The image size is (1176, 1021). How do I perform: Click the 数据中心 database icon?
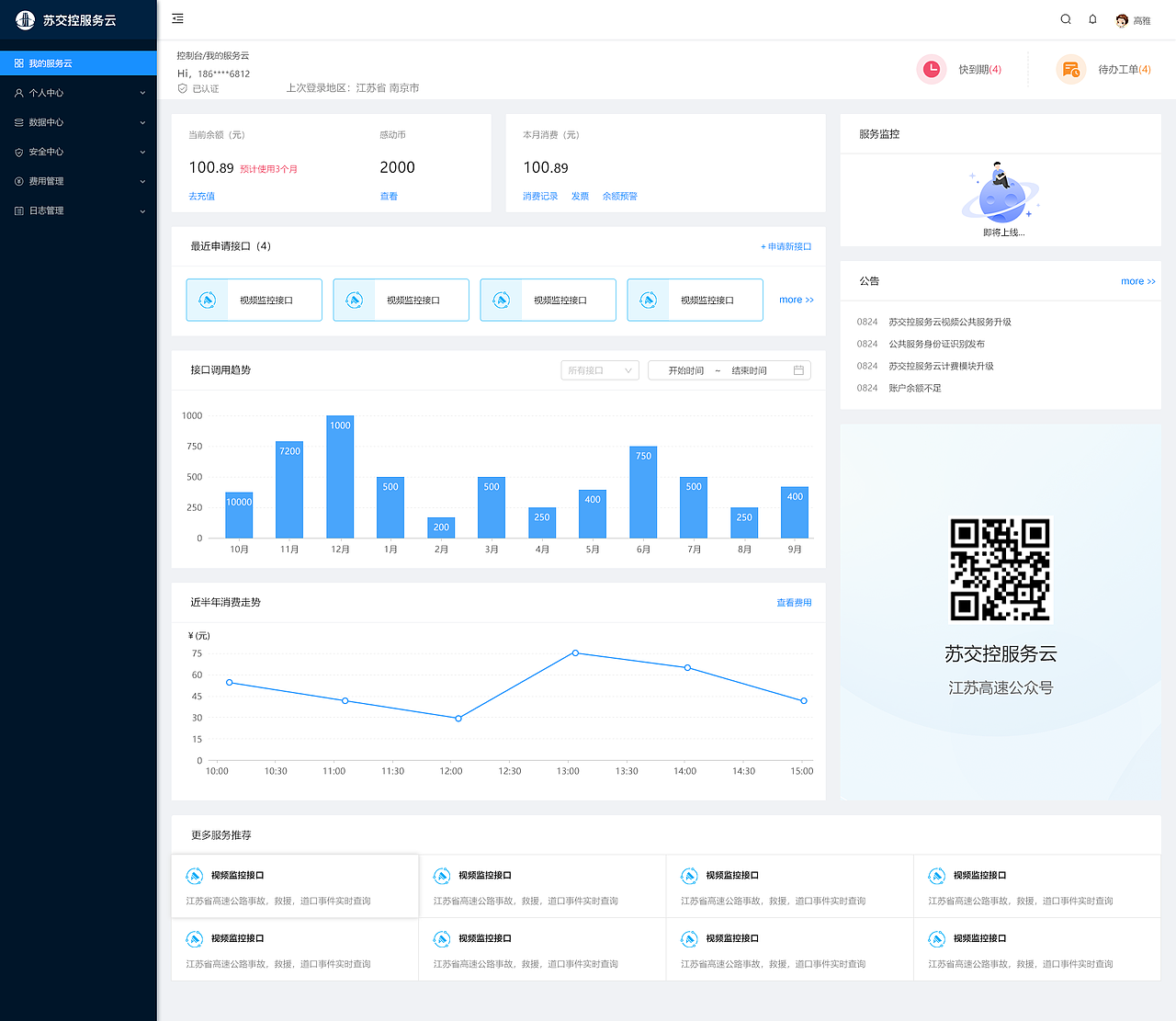(18, 122)
